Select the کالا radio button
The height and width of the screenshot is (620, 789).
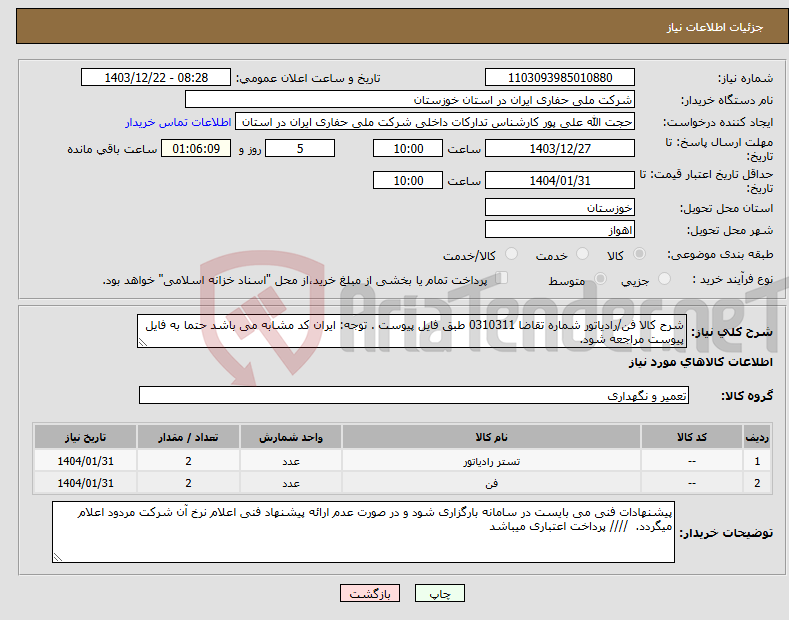click(x=639, y=254)
